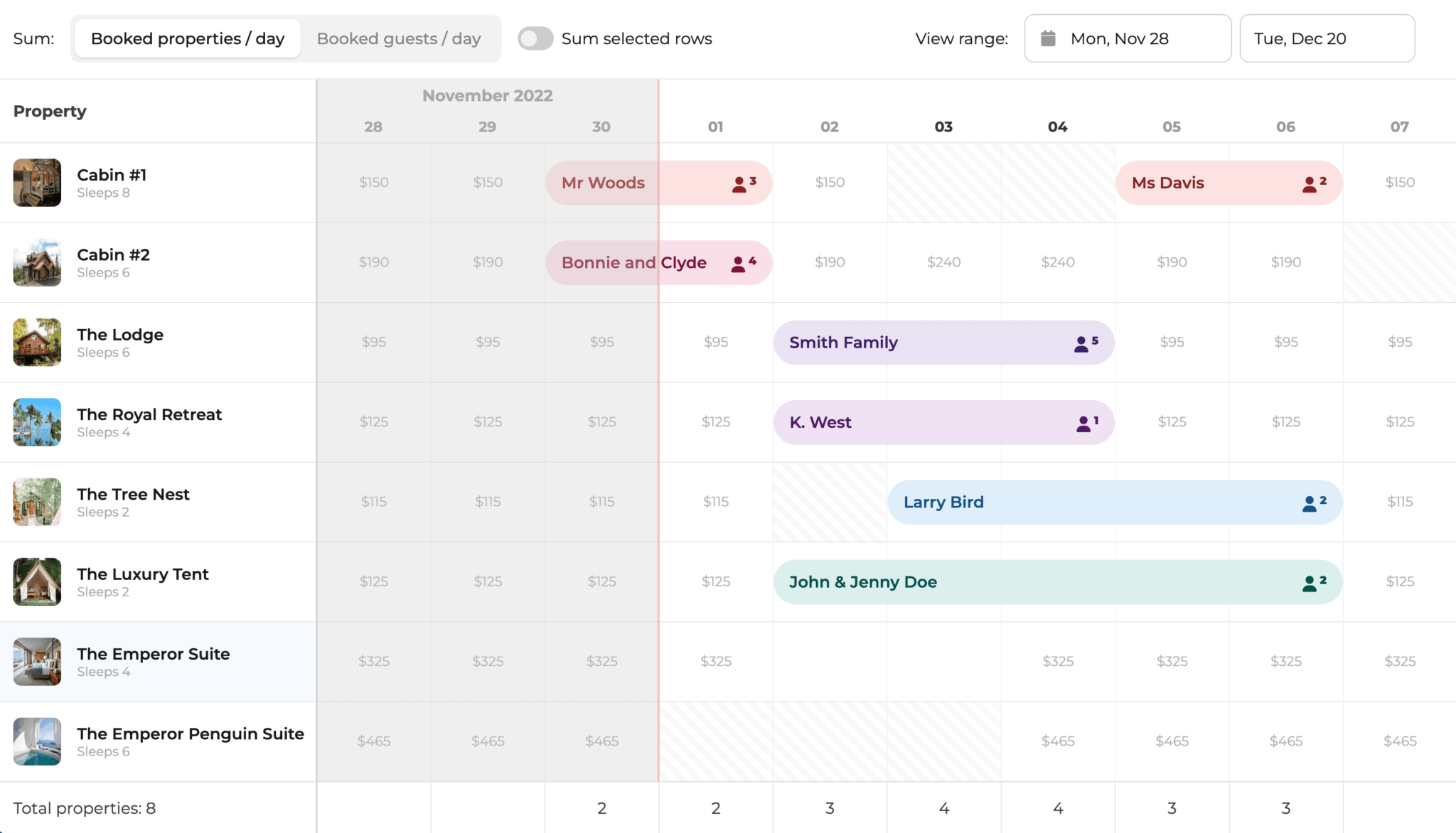Viewport: 1456px width, 833px height.
Task: Open the Tue, Dec 20 end date picker
Action: [1327, 38]
